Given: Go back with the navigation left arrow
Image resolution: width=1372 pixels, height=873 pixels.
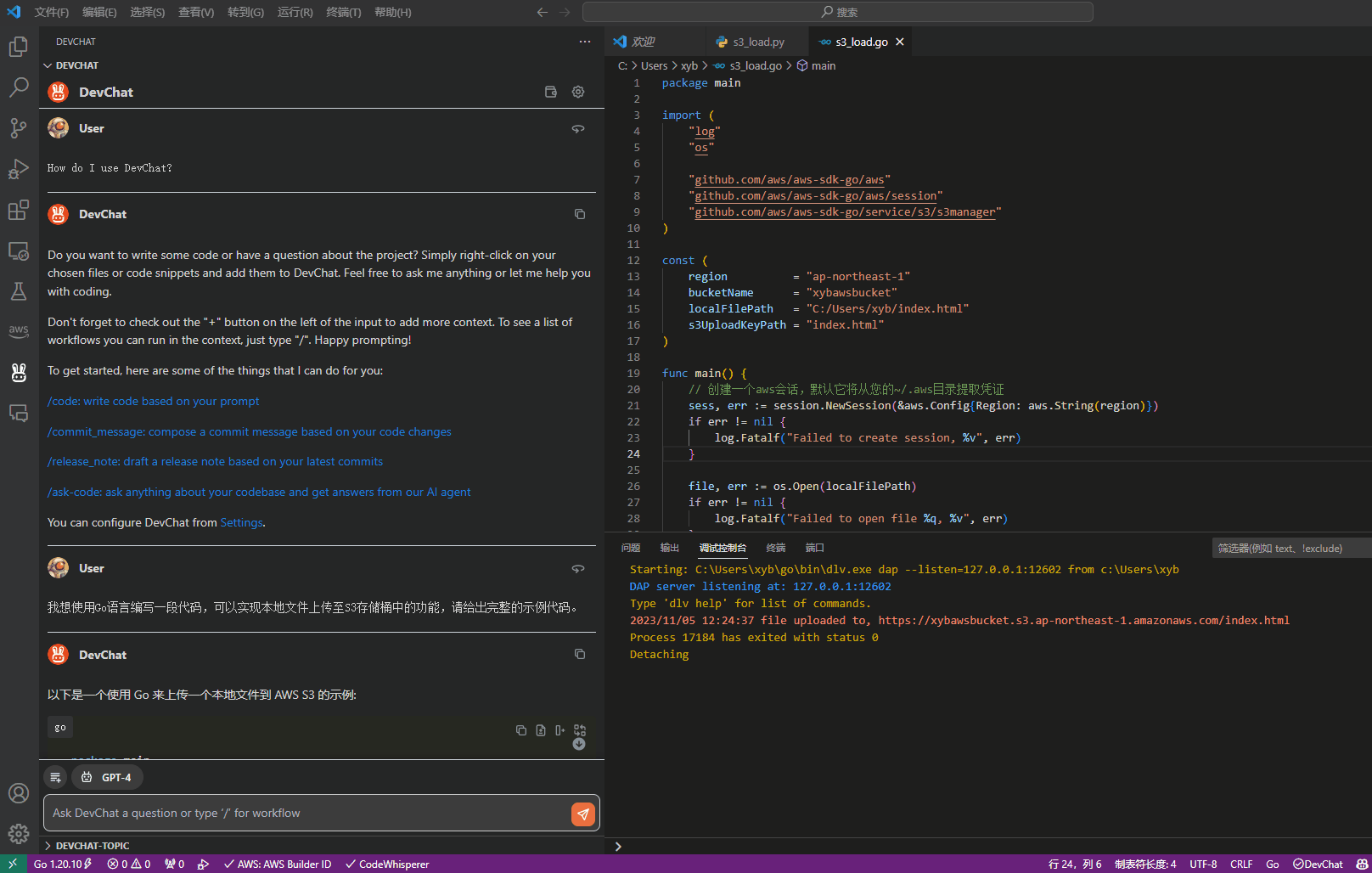Looking at the screenshot, I should [543, 12].
